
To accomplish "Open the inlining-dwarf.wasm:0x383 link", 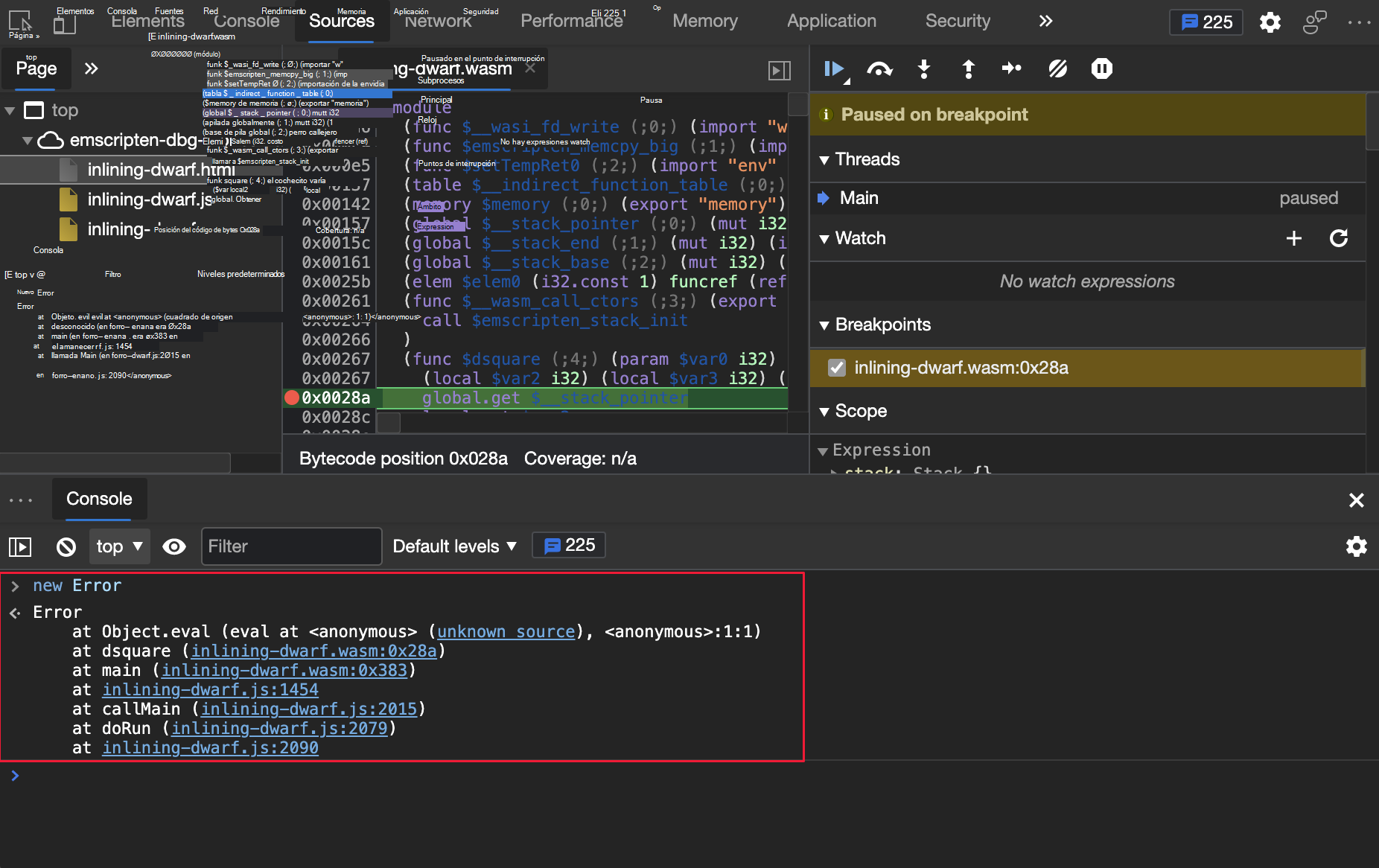I will (284, 670).
